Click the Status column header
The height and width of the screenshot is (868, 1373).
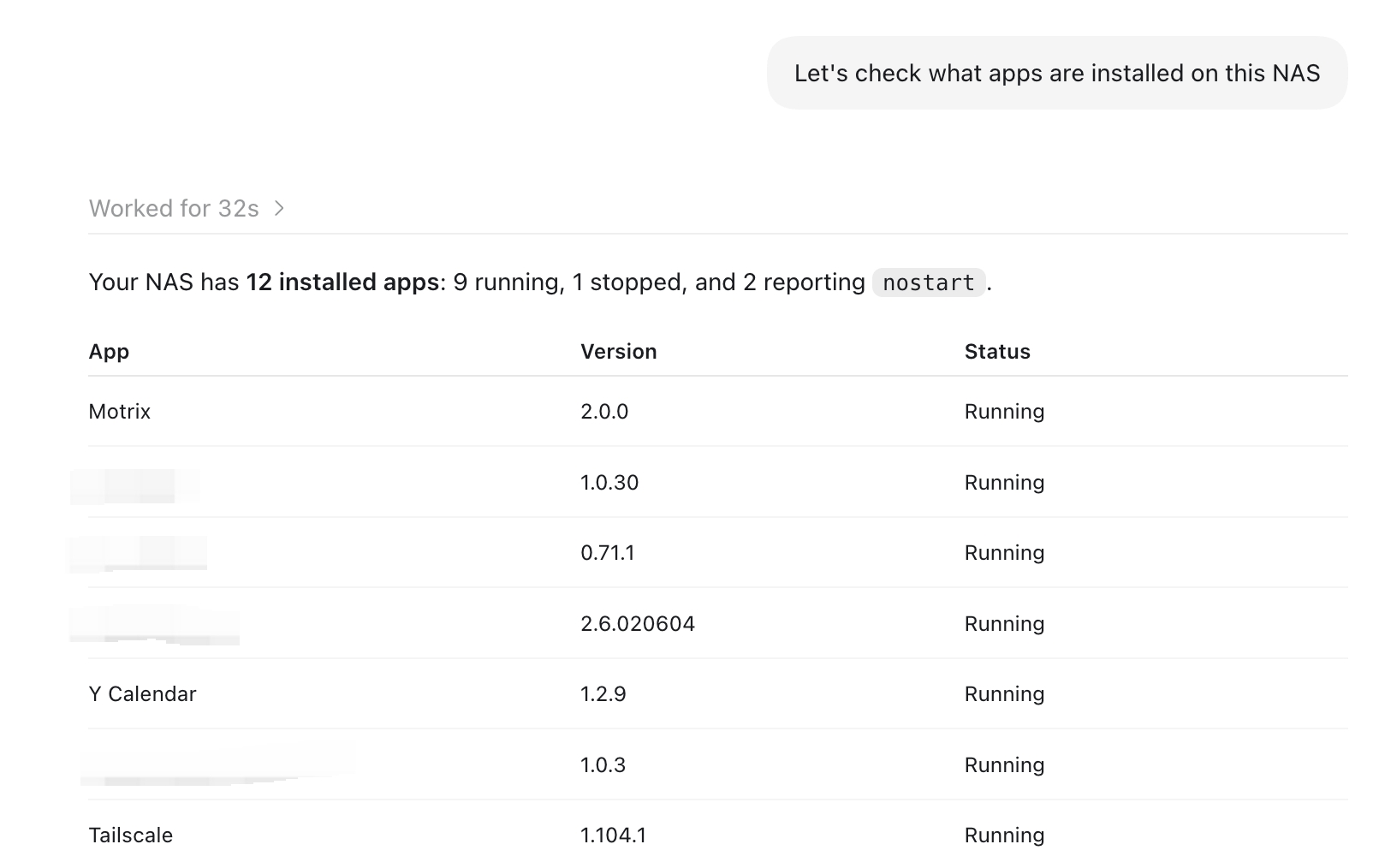997,351
